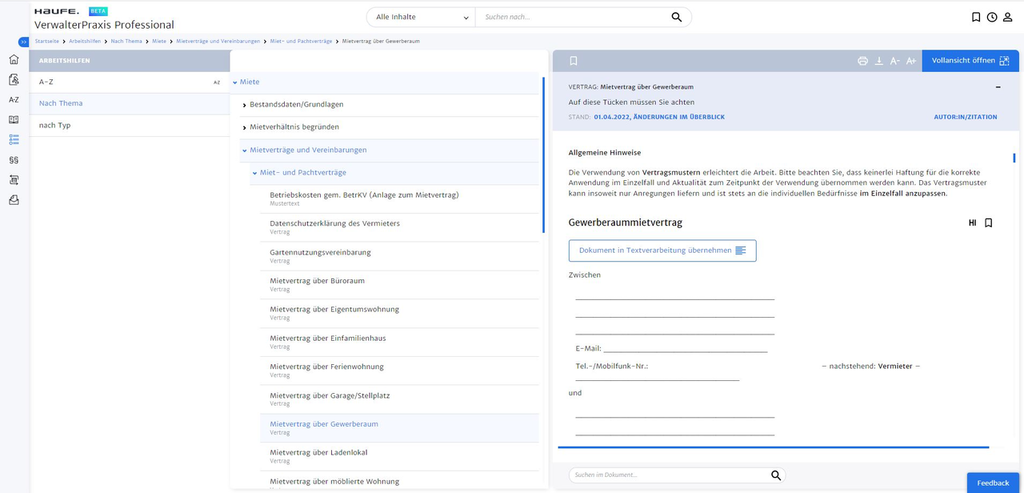Select the A-Z tab in Arbeitshilfen
The height and width of the screenshot is (493, 1024).
coord(129,82)
